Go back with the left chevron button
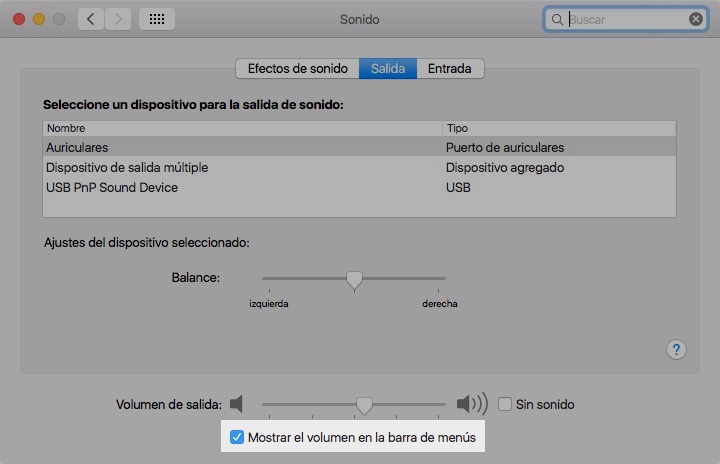This screenshot has width=720, height=464. click(x=90, y=19)
